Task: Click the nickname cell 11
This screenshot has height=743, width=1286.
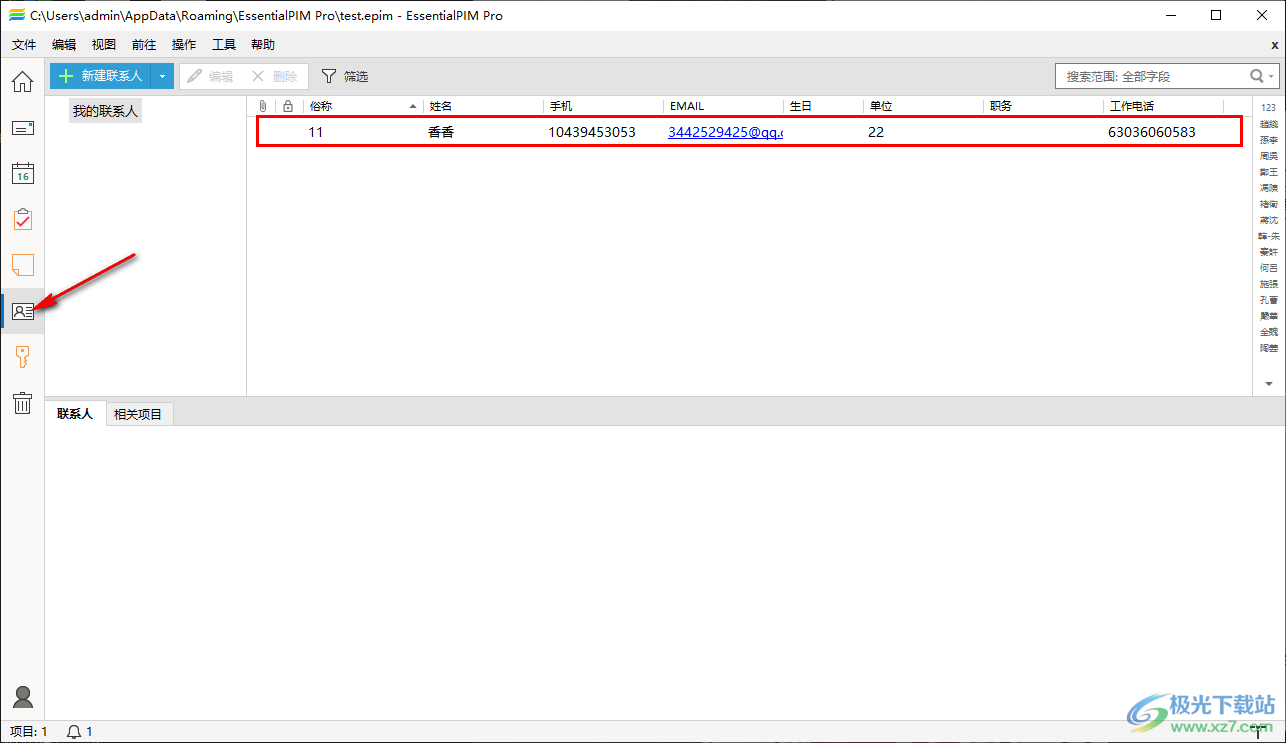Action: pos(316,132)
